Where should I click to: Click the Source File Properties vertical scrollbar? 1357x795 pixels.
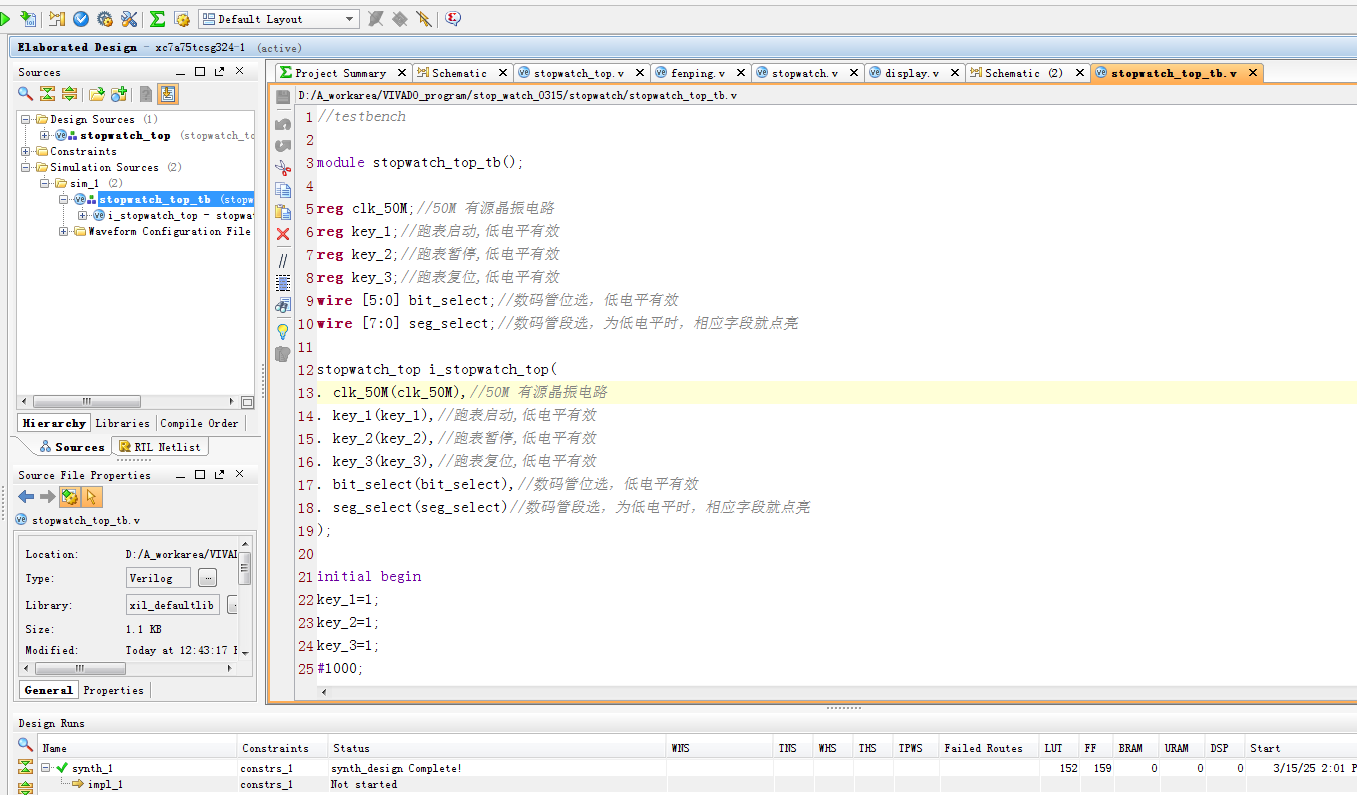245,570
